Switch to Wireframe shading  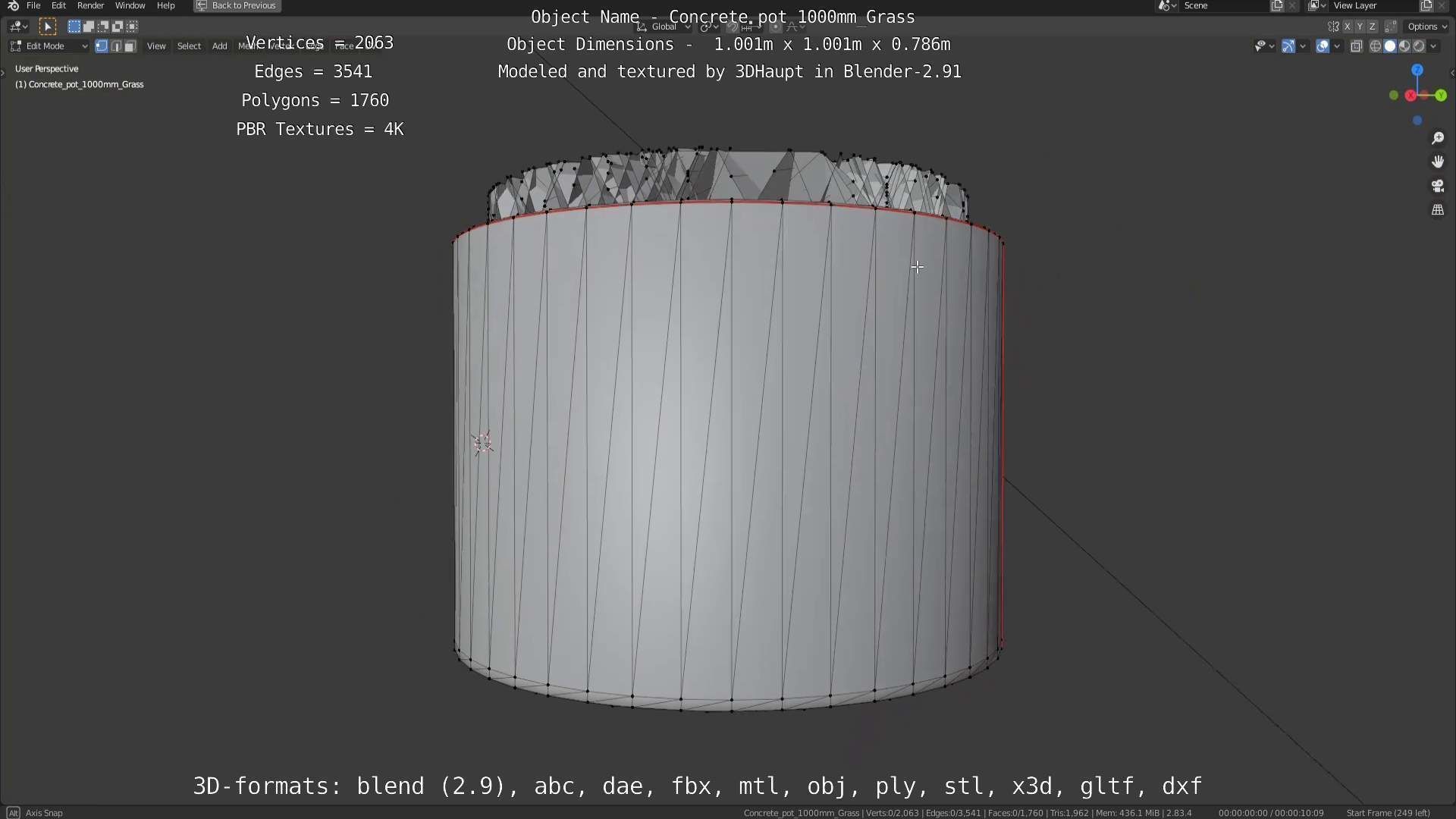pos(1375,46)
